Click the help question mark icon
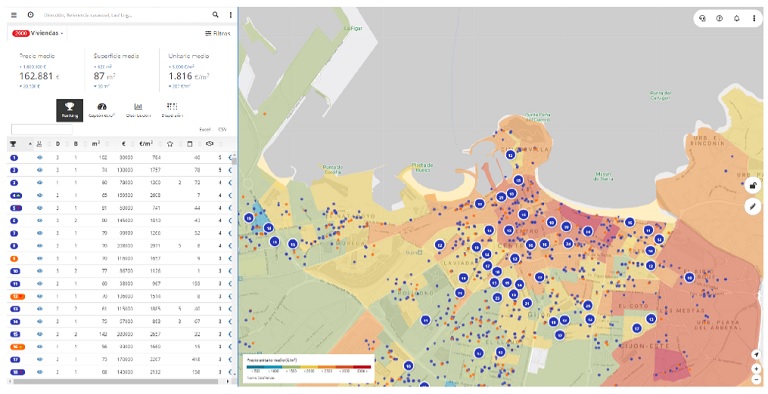Image resolution: width=768 pixels, height=394 pixels. click(x=720, y=19)
